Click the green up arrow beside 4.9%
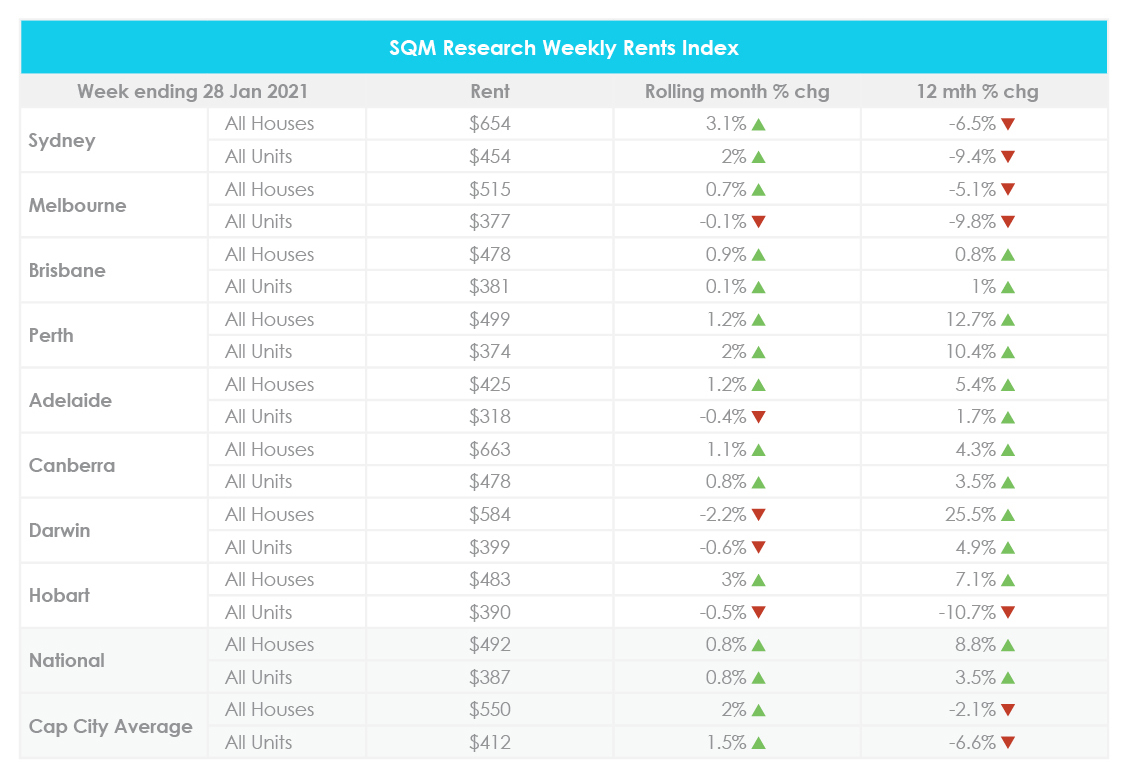Screen dimensions: 1128x780 pos(1008,548)
